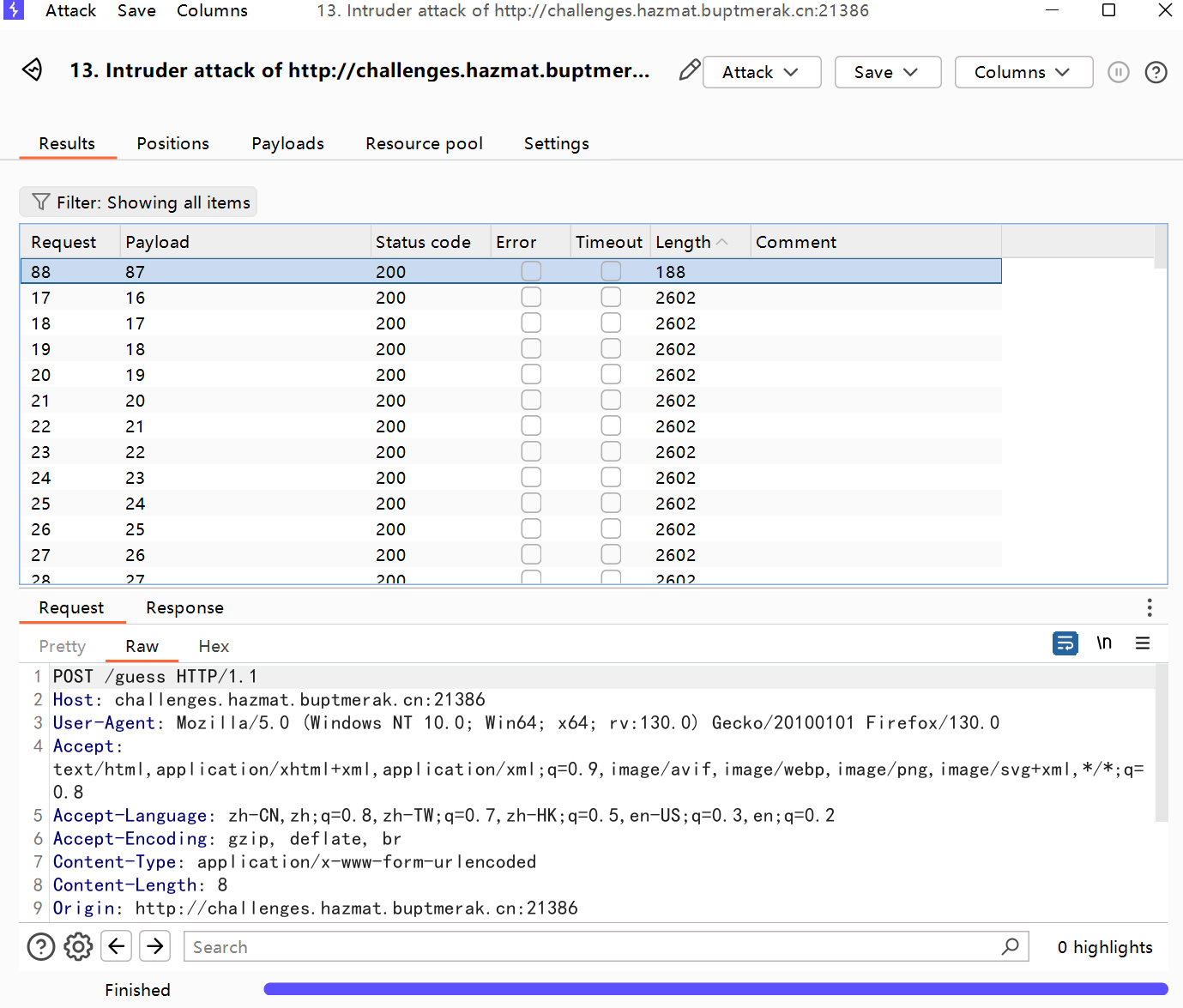Toggle the Timeout checkbox for request 26
The height and width of the screenshot is (1008, 1183).
click(x=611, y=528)
